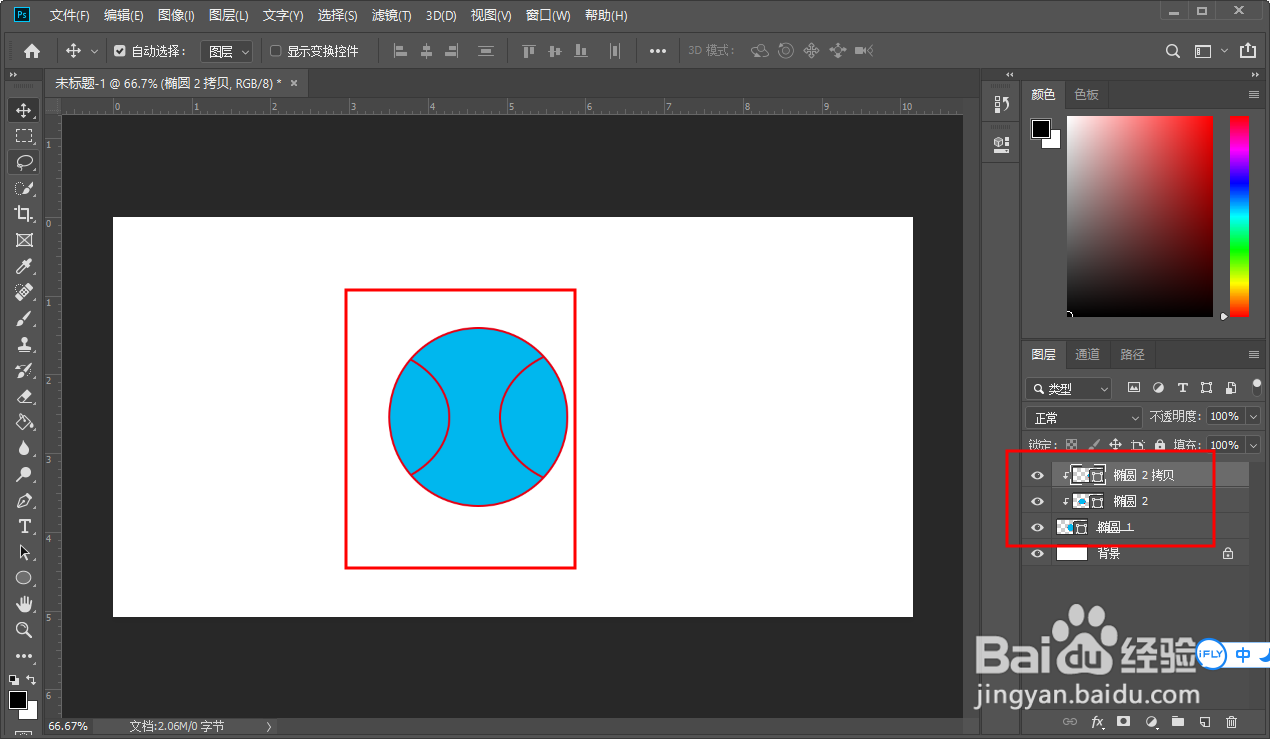Switch to the 色板 tab
This screenshot has height=739, width=1270.
1086,94
